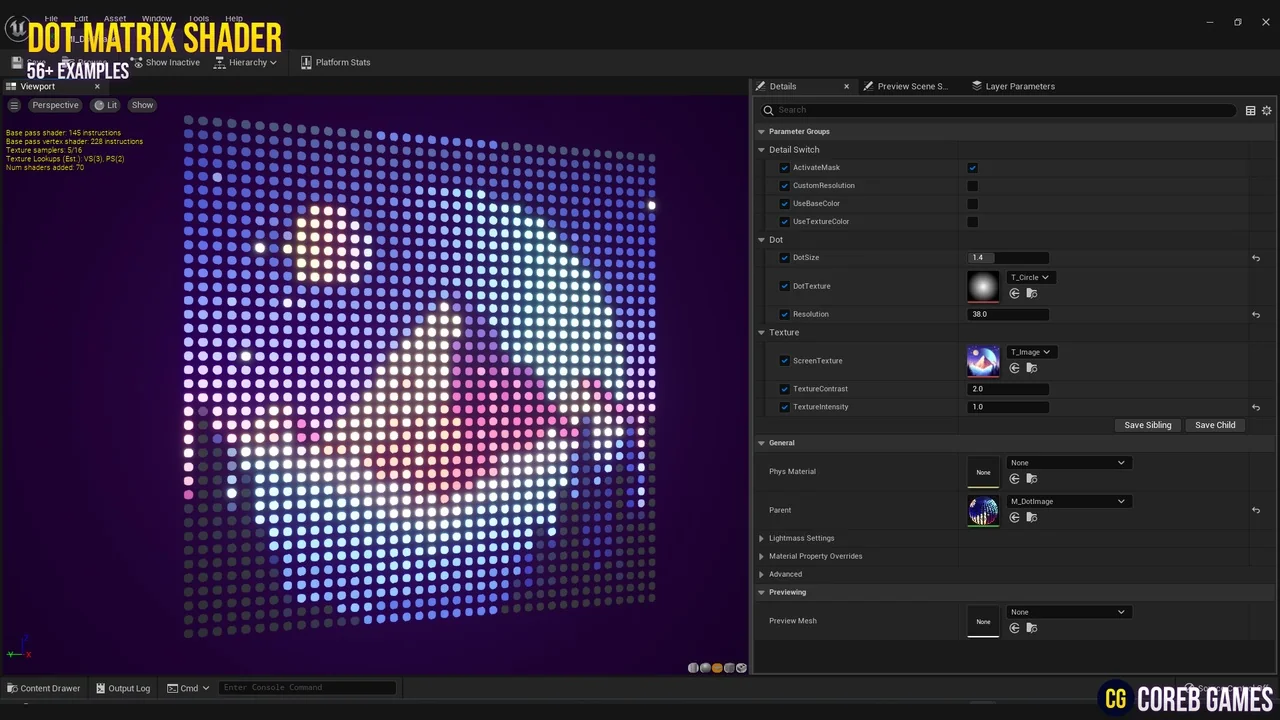The image size is (1280, 720).
Task: Open the Details panel settings gear
Action: 1266,110
